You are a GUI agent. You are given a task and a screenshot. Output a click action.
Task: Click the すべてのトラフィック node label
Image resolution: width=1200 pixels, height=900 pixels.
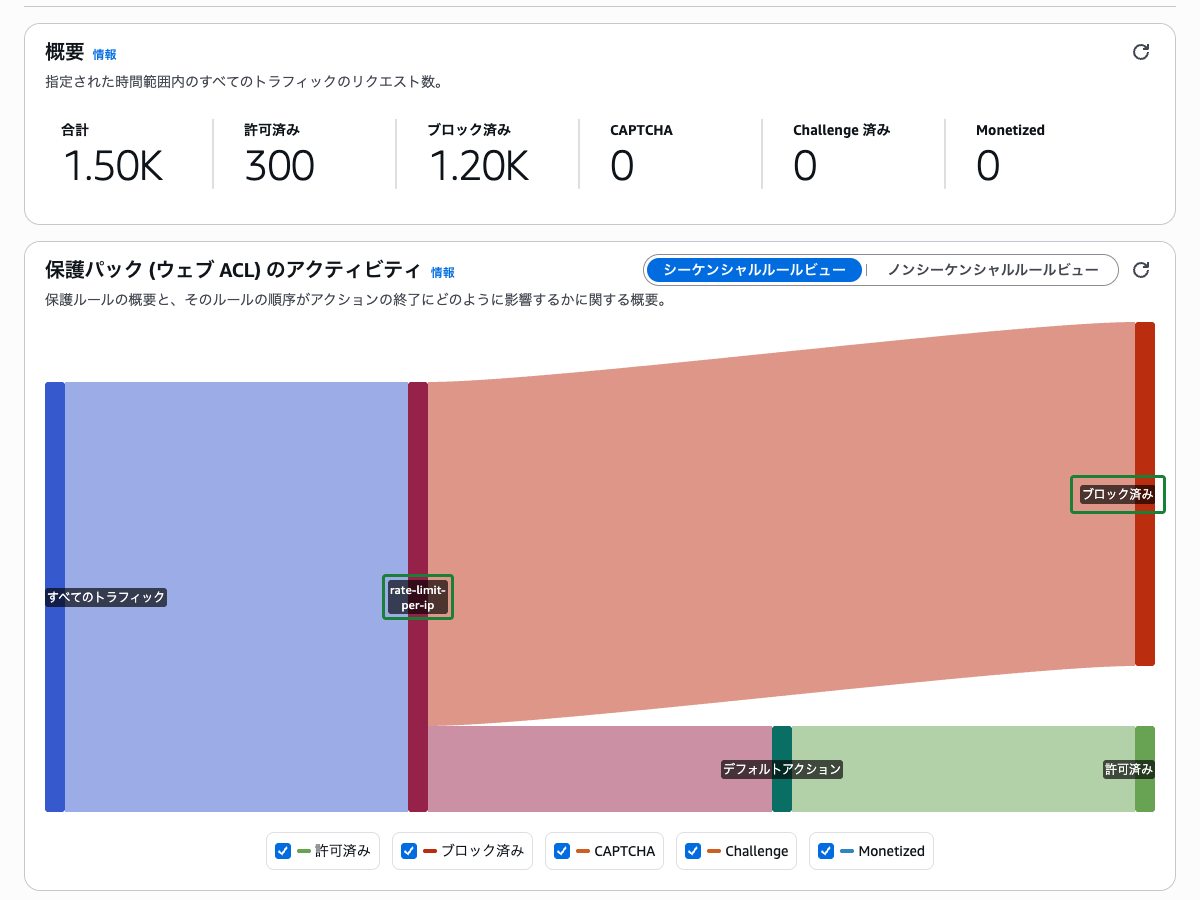click(106, 597)
